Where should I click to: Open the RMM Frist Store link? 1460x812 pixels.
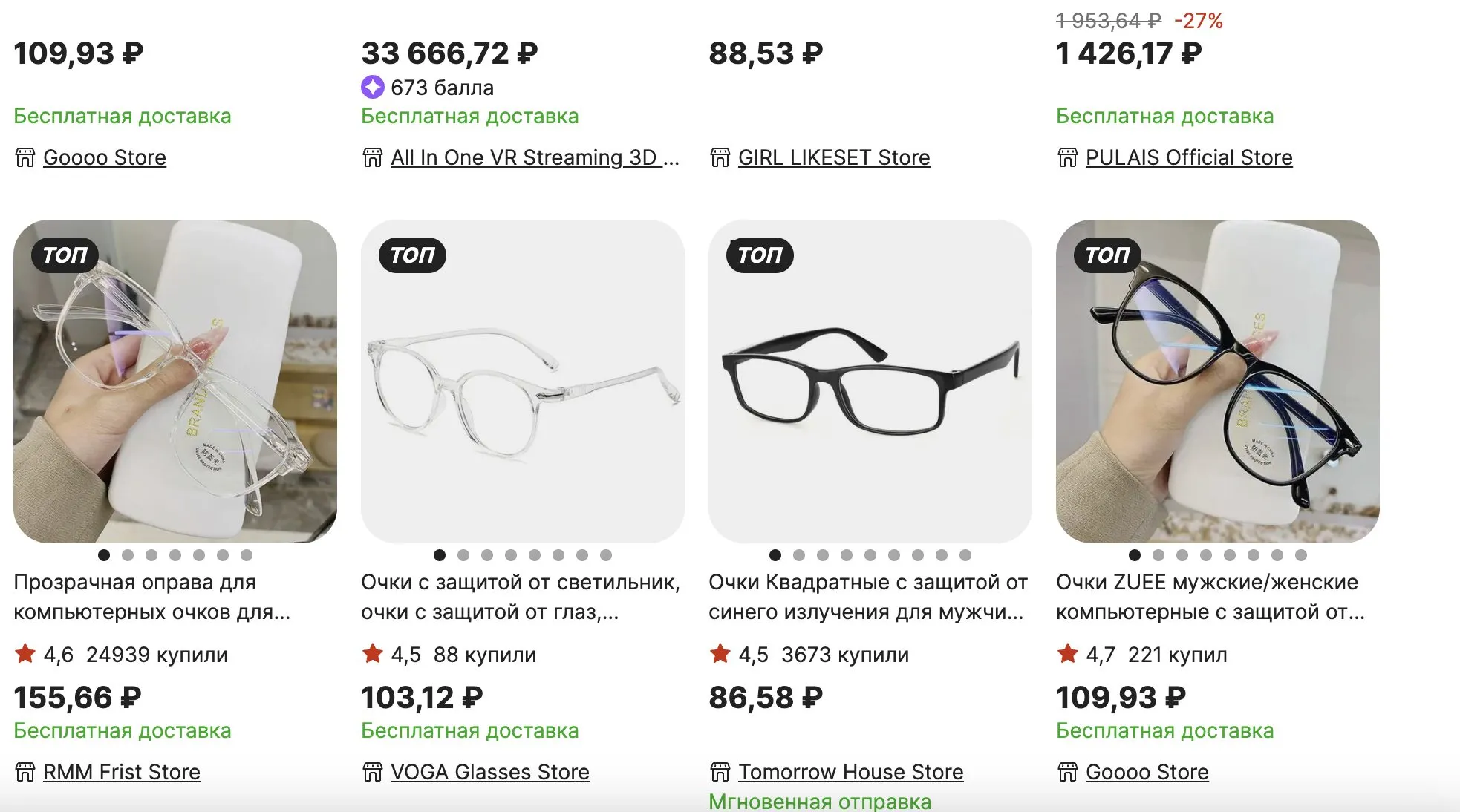click(x=122, y=772)
